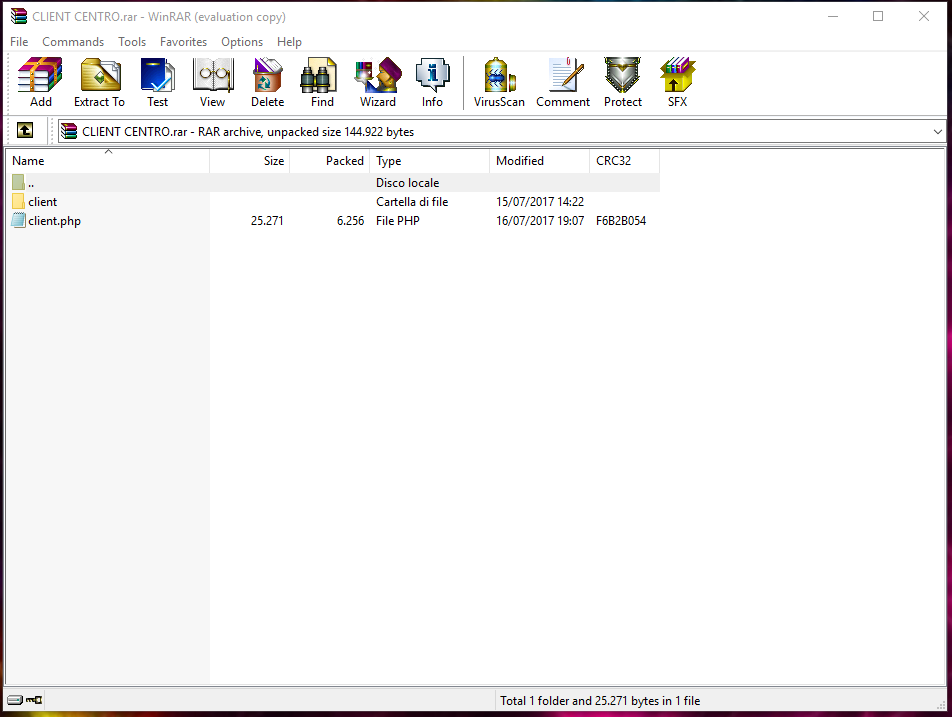Go up one folder level
The height and width of the screenshot is (717, 952).
click(x=25, y=130)
